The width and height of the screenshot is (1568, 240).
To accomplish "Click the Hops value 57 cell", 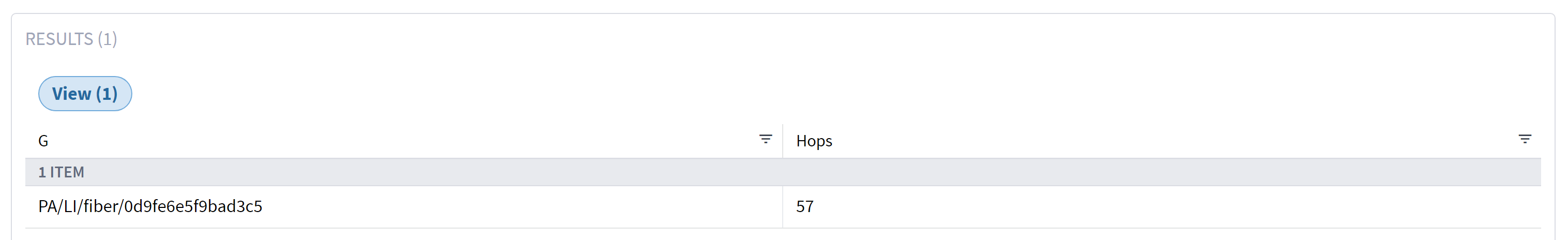I will [805, 206].
